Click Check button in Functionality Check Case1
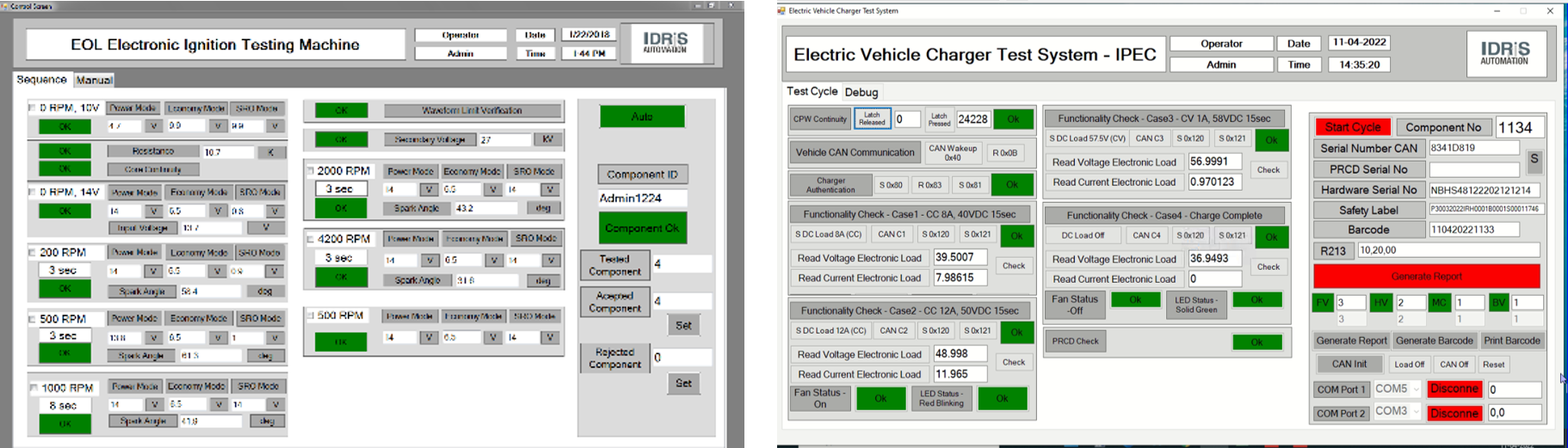1568x448 pixels. pyautogui.click(x=1014, y=266)
